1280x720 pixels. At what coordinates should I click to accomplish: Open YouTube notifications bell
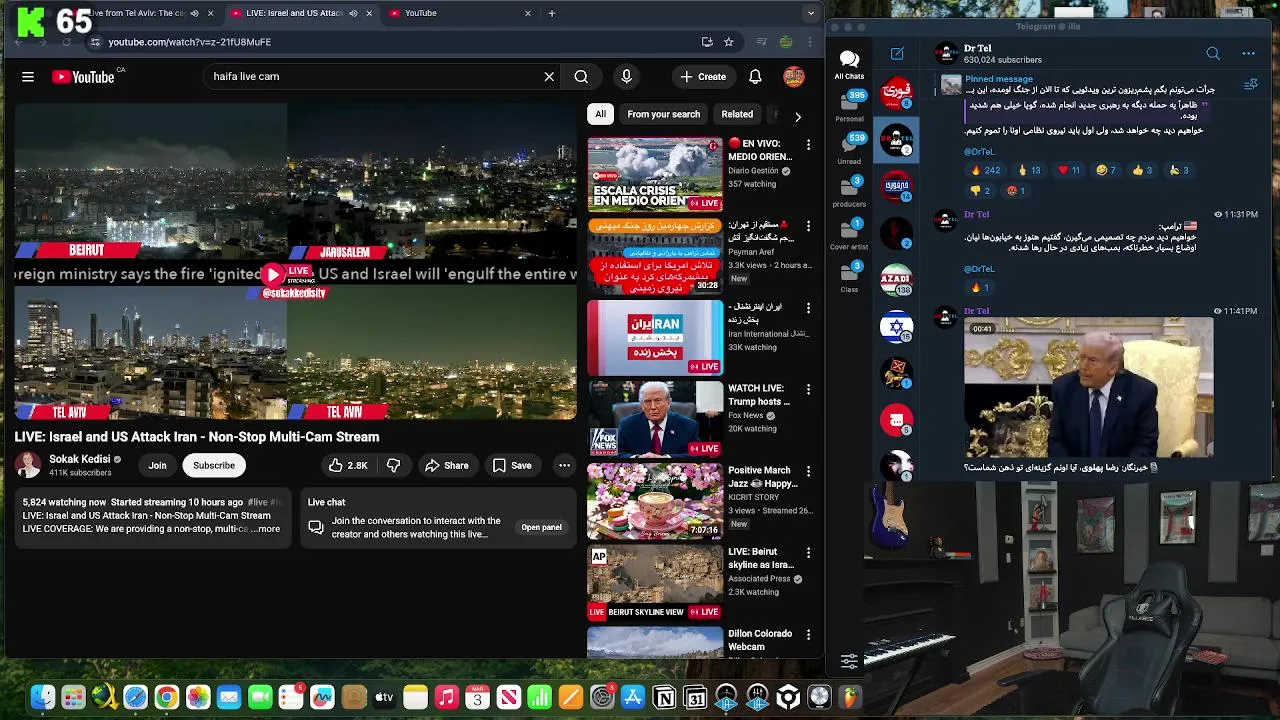[x=755, y=76]
